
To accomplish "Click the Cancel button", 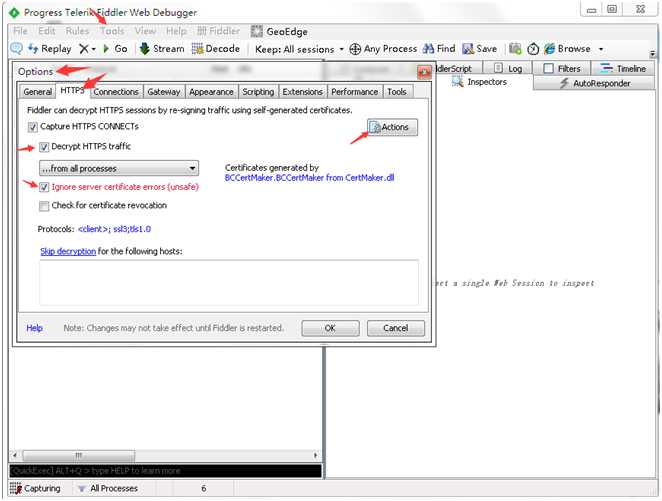I will [396, 328].
